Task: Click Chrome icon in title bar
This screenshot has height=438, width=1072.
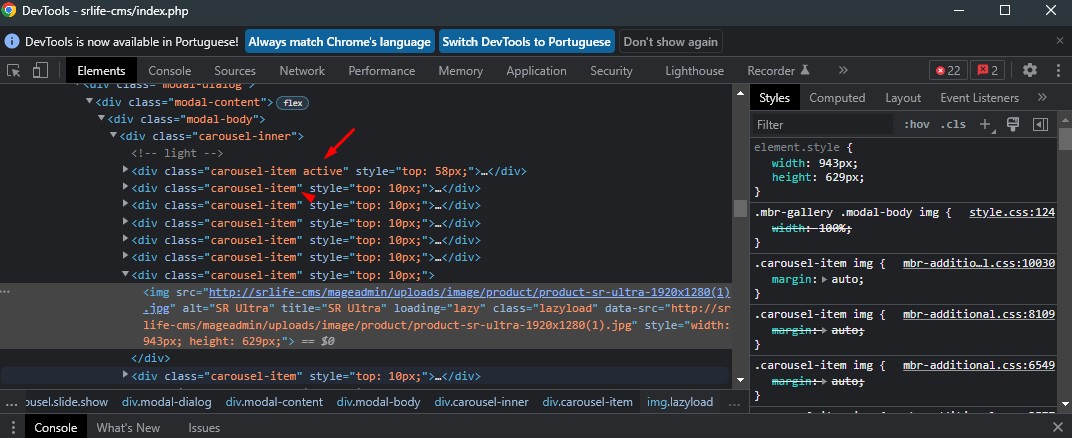Action: [x=10, y=10]
